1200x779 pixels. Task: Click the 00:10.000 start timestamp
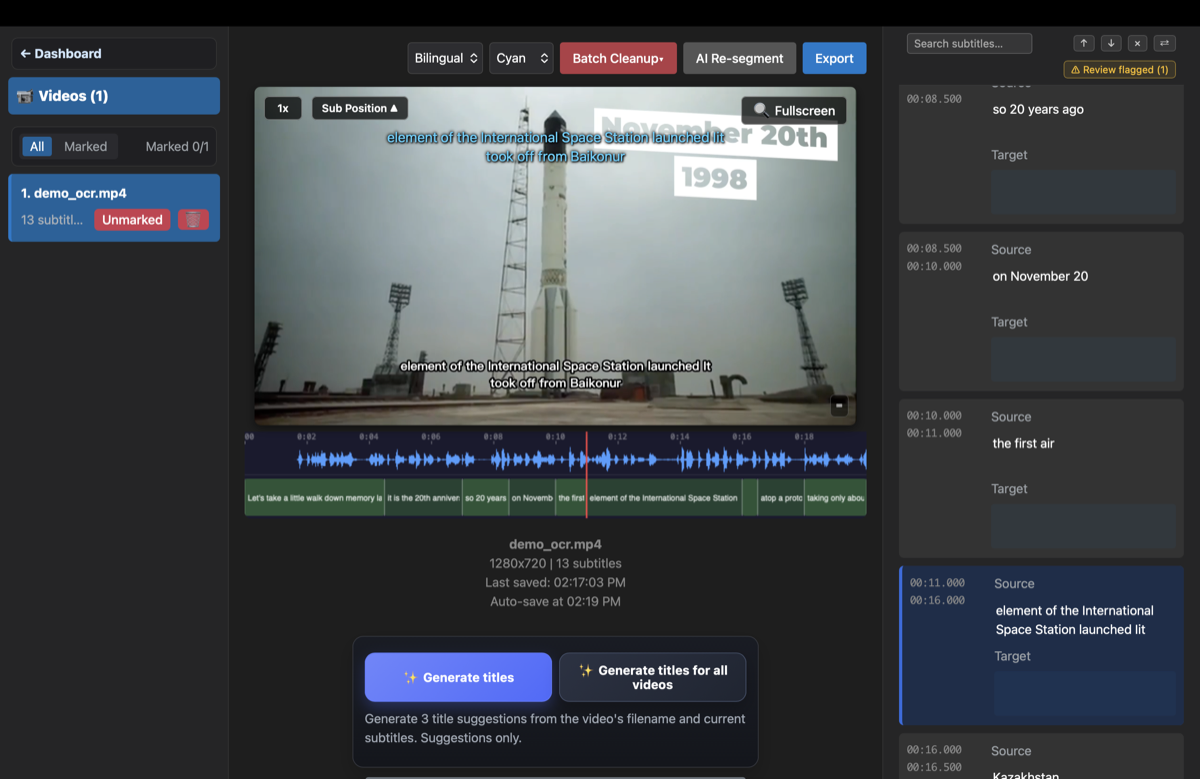point(934,415)
